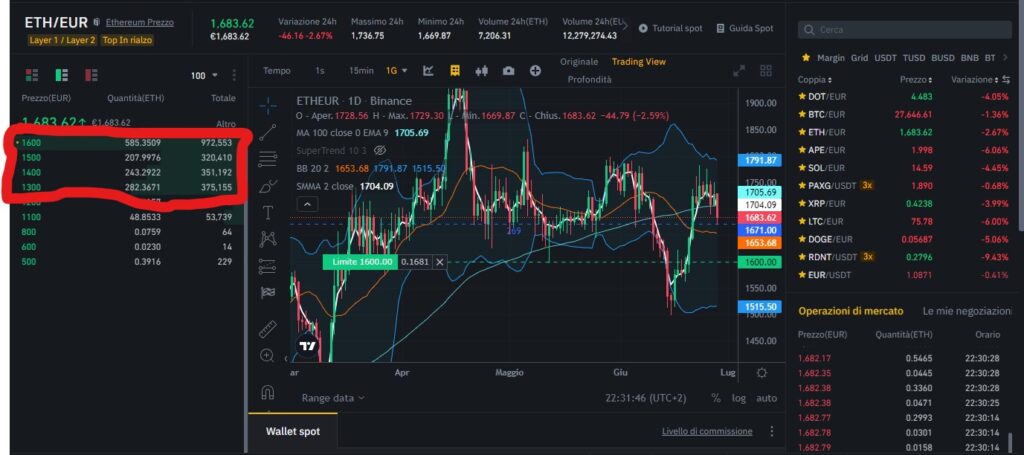Select the crosshair cursor tool
The height and width of the screenshot is (455, 1024).
[268, 104]
